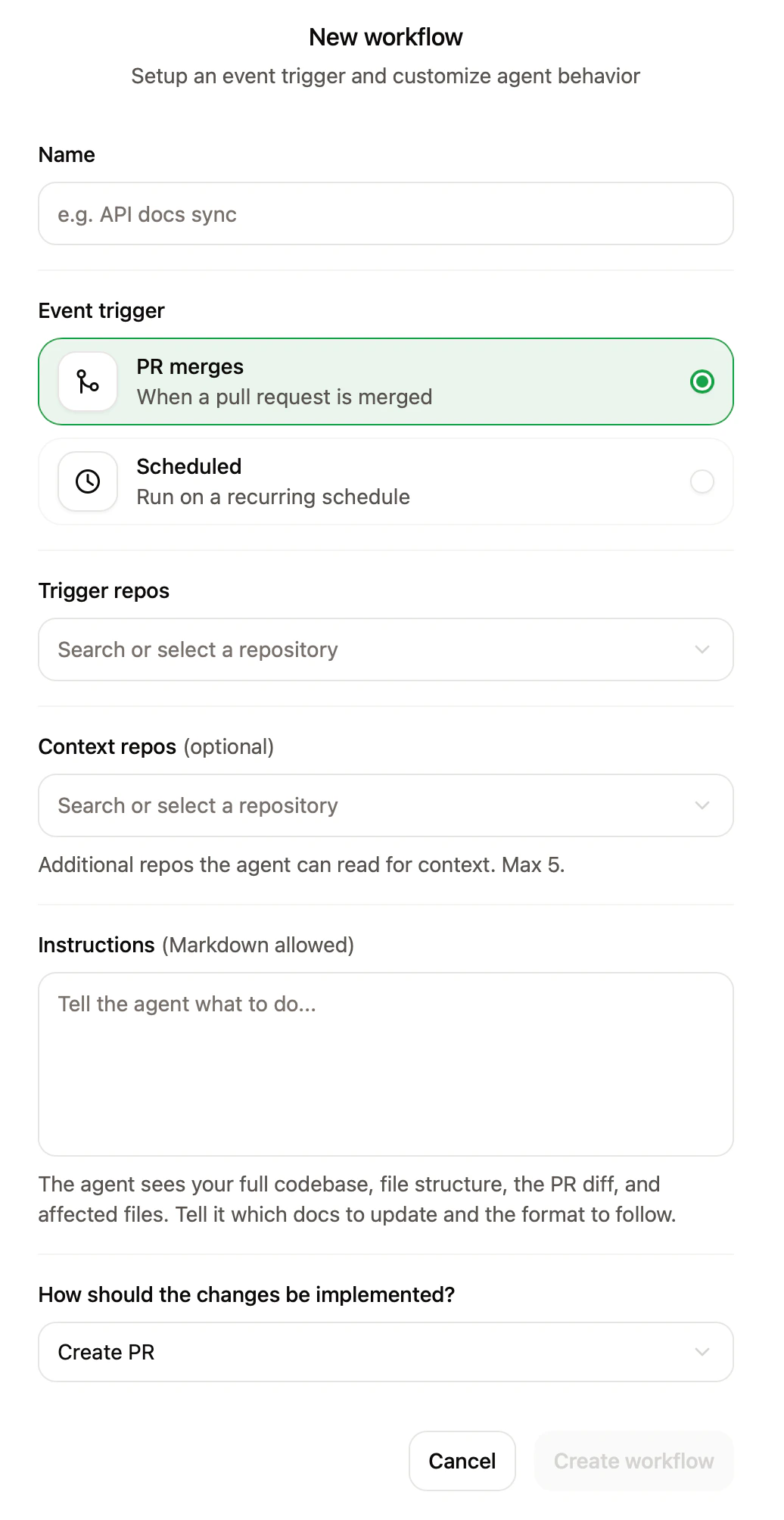This screenshot has height=1520, width=784.
Task: Click the 'Name' field label
Action: pos(67,154)
